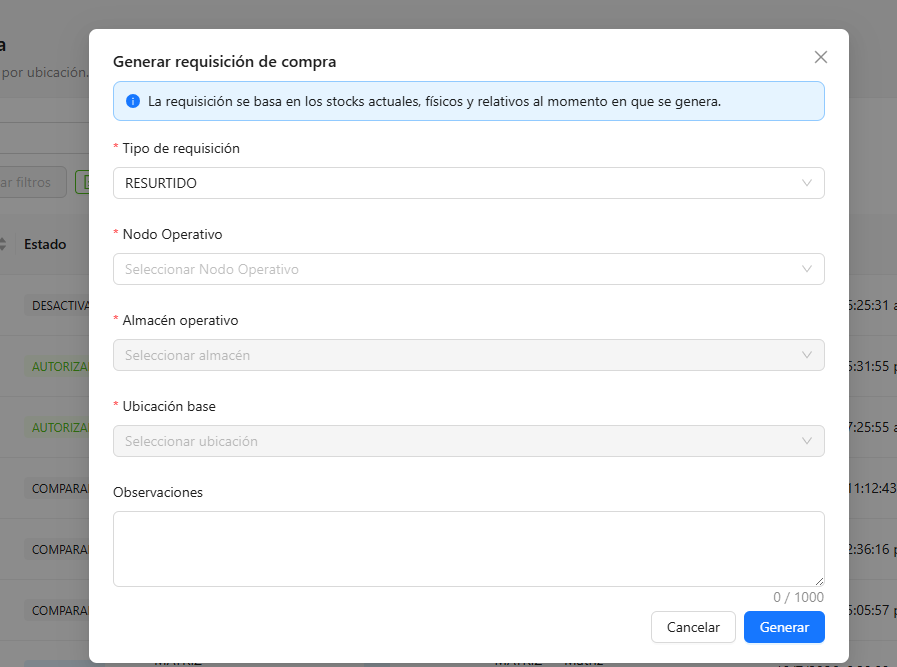Click the Estado column header in background table

point(45,244)
